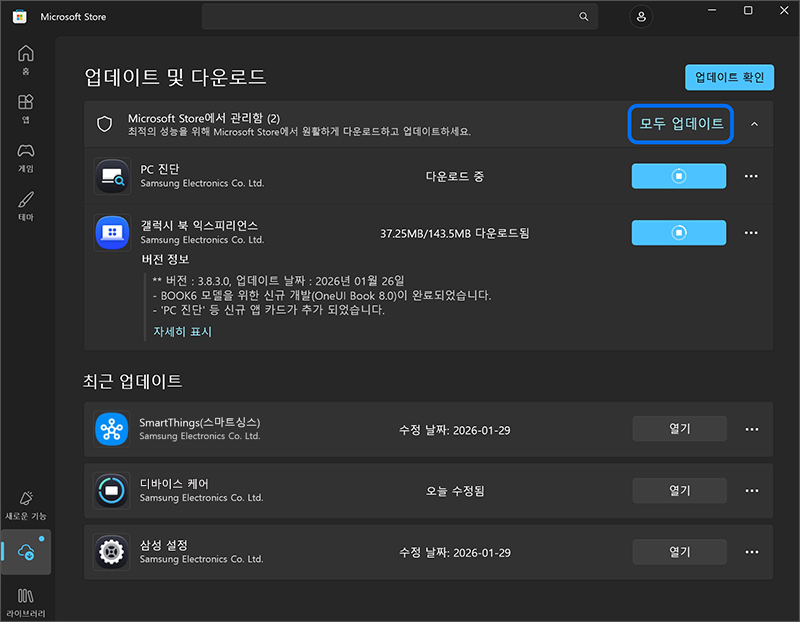The height and width of the screenshot is (622, 800).
Task: Click the 갤럭시 북 익스피리언스 download progress bar
Action: click(x=679, y=232)
